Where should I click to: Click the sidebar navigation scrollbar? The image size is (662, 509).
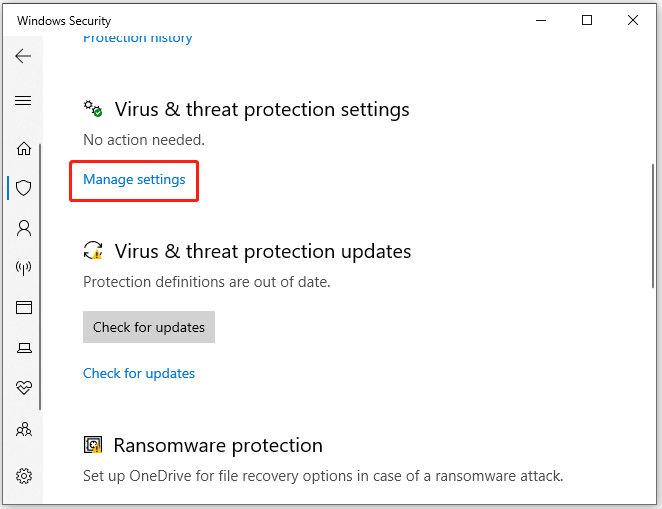(40, 276)
